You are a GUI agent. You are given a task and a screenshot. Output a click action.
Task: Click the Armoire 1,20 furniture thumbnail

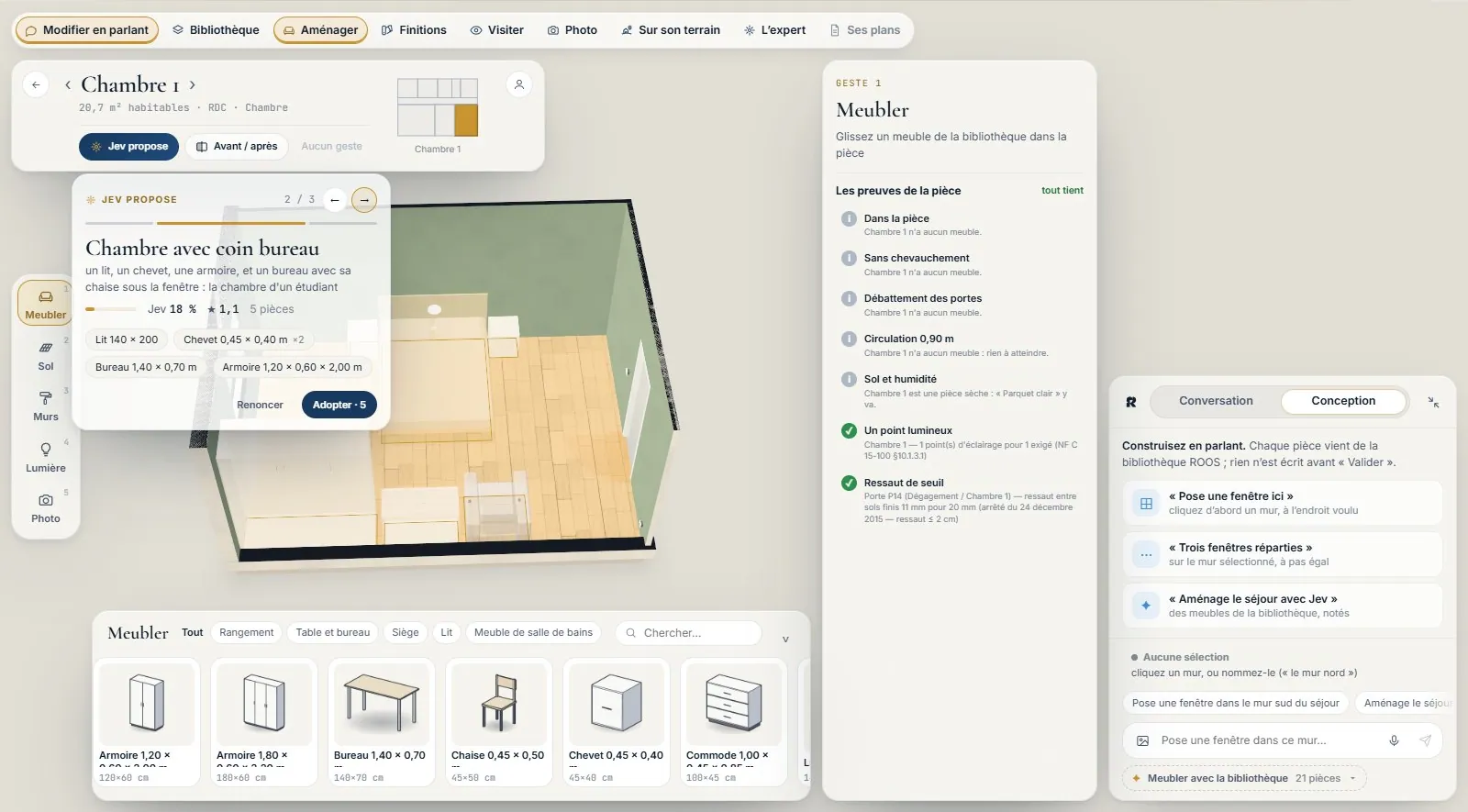click(x=147, y=722)
